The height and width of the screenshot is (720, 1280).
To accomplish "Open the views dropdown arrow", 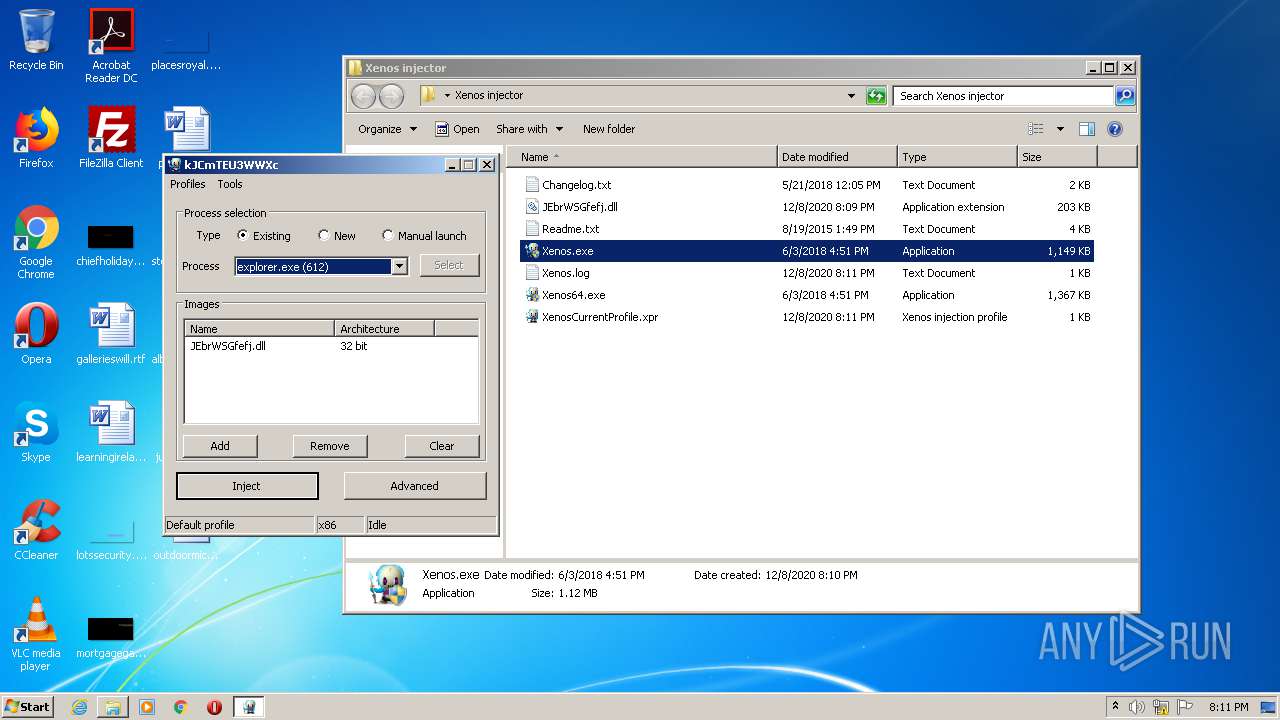I will click(x=1060, y=129).
